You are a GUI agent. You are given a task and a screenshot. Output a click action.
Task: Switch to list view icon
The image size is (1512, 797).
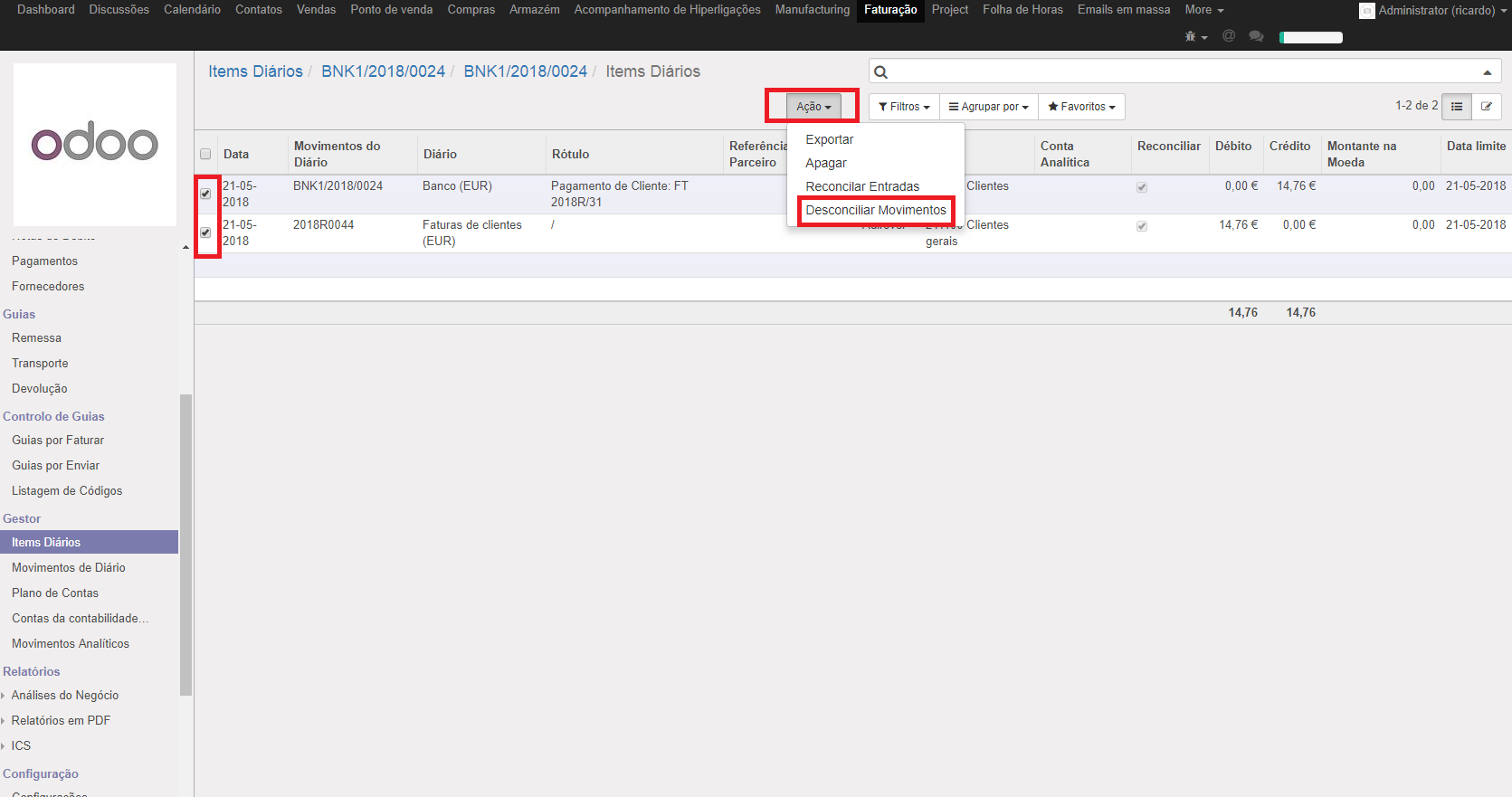click(x=1456, y=107)
